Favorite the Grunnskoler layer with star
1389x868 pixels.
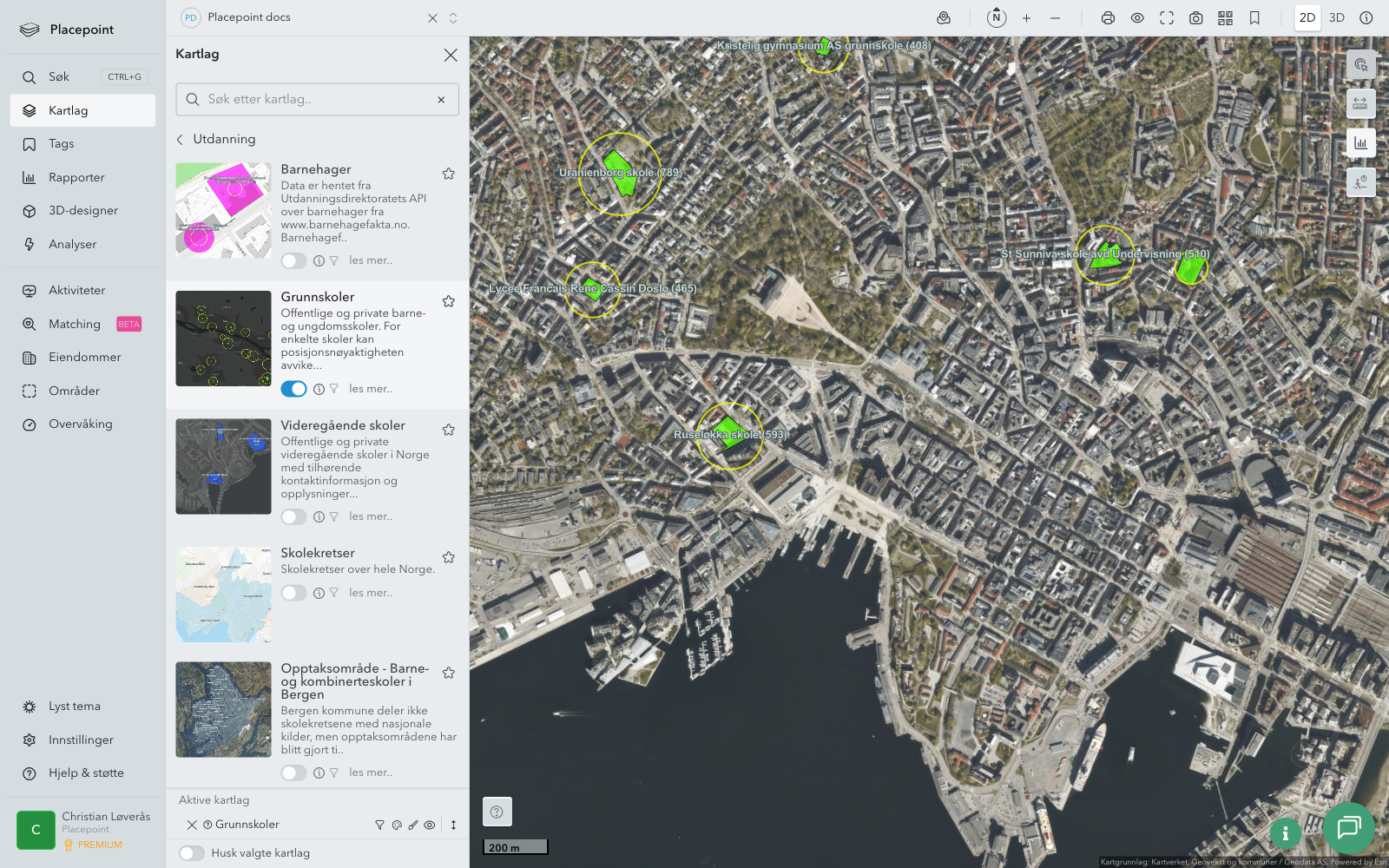449,301
